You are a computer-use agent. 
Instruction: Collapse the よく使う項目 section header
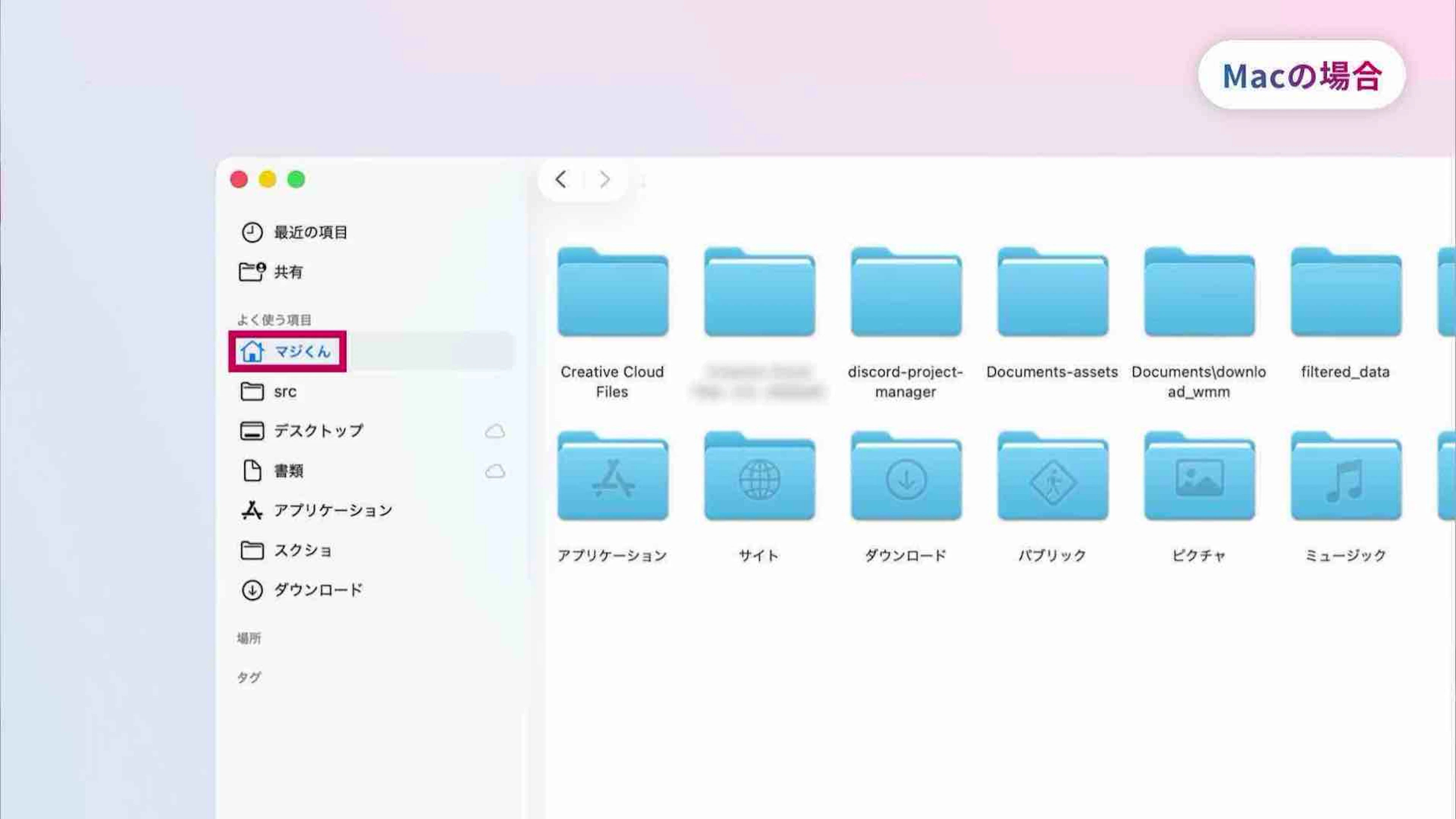pos(274,320)
